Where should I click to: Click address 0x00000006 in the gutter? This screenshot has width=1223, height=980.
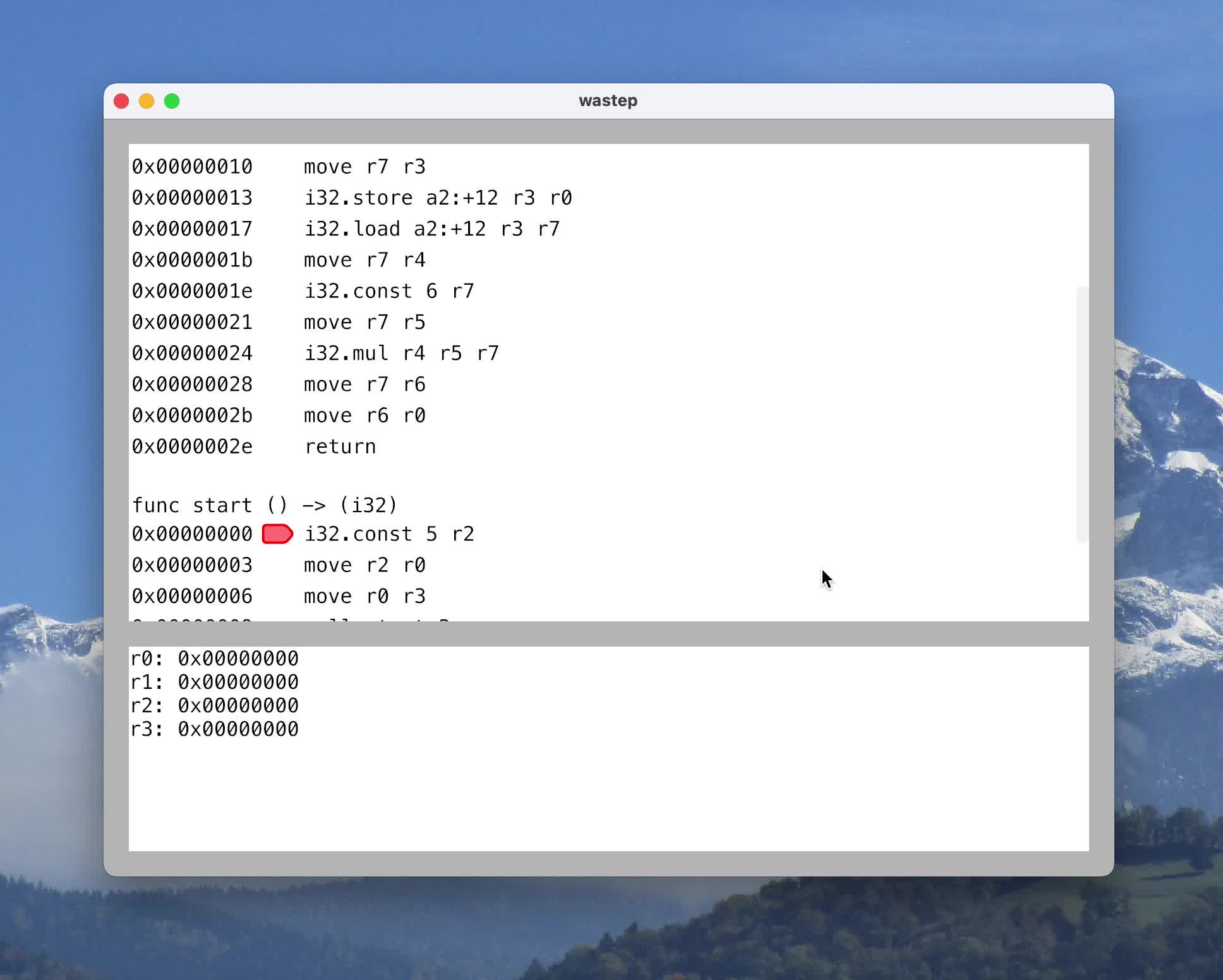[x=192, y=596]
